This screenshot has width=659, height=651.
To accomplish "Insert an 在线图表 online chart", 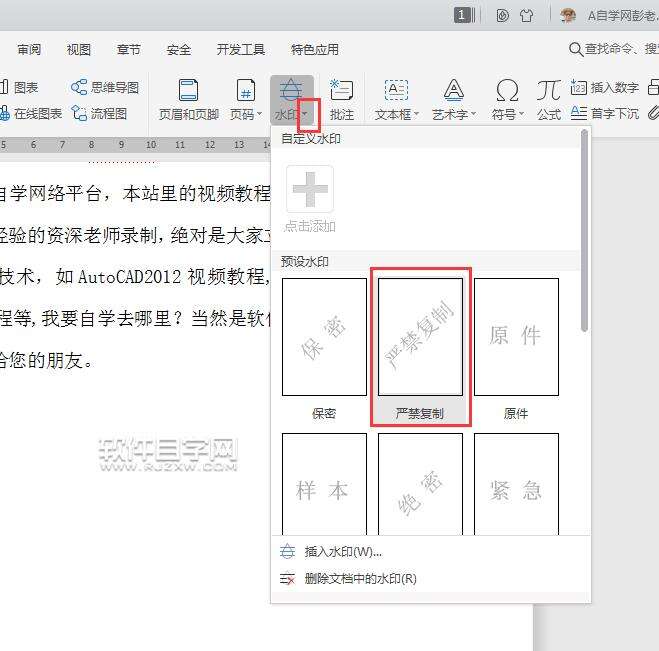I will (31, 113).
